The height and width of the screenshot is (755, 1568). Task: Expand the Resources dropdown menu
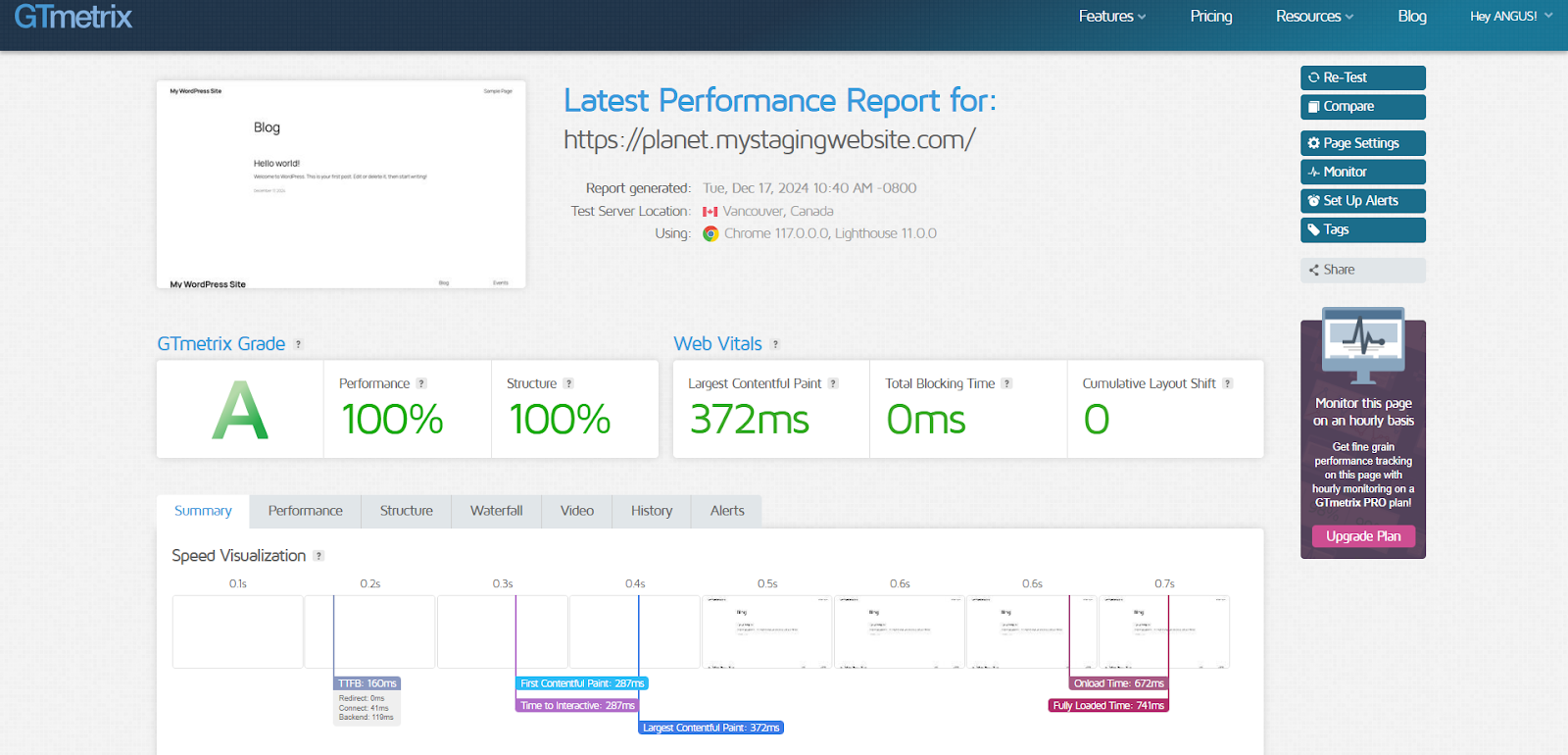tap(1314, 17)
